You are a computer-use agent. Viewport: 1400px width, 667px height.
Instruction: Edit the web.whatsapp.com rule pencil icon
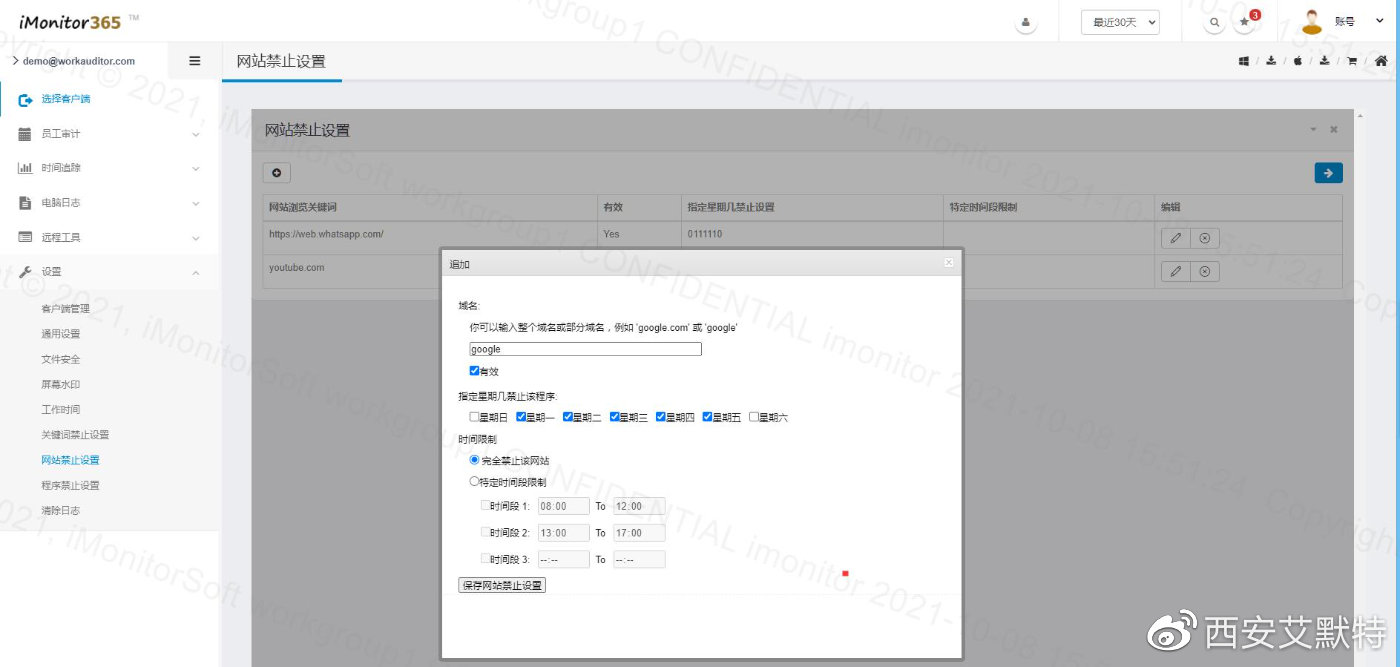[x=1176, y=237]
